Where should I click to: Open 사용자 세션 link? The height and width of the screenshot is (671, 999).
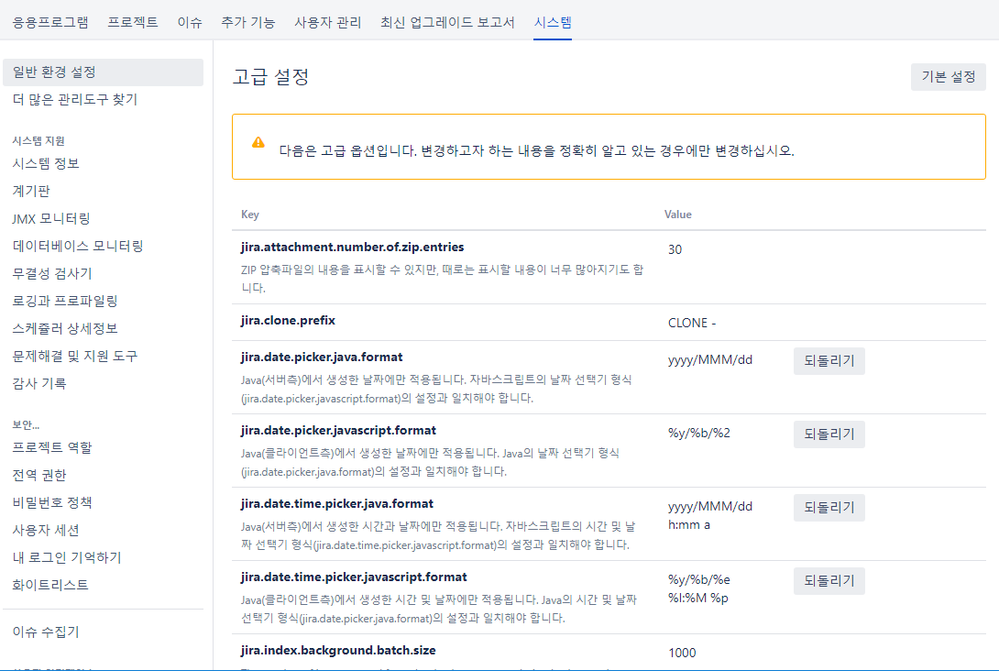click(46, 530)
